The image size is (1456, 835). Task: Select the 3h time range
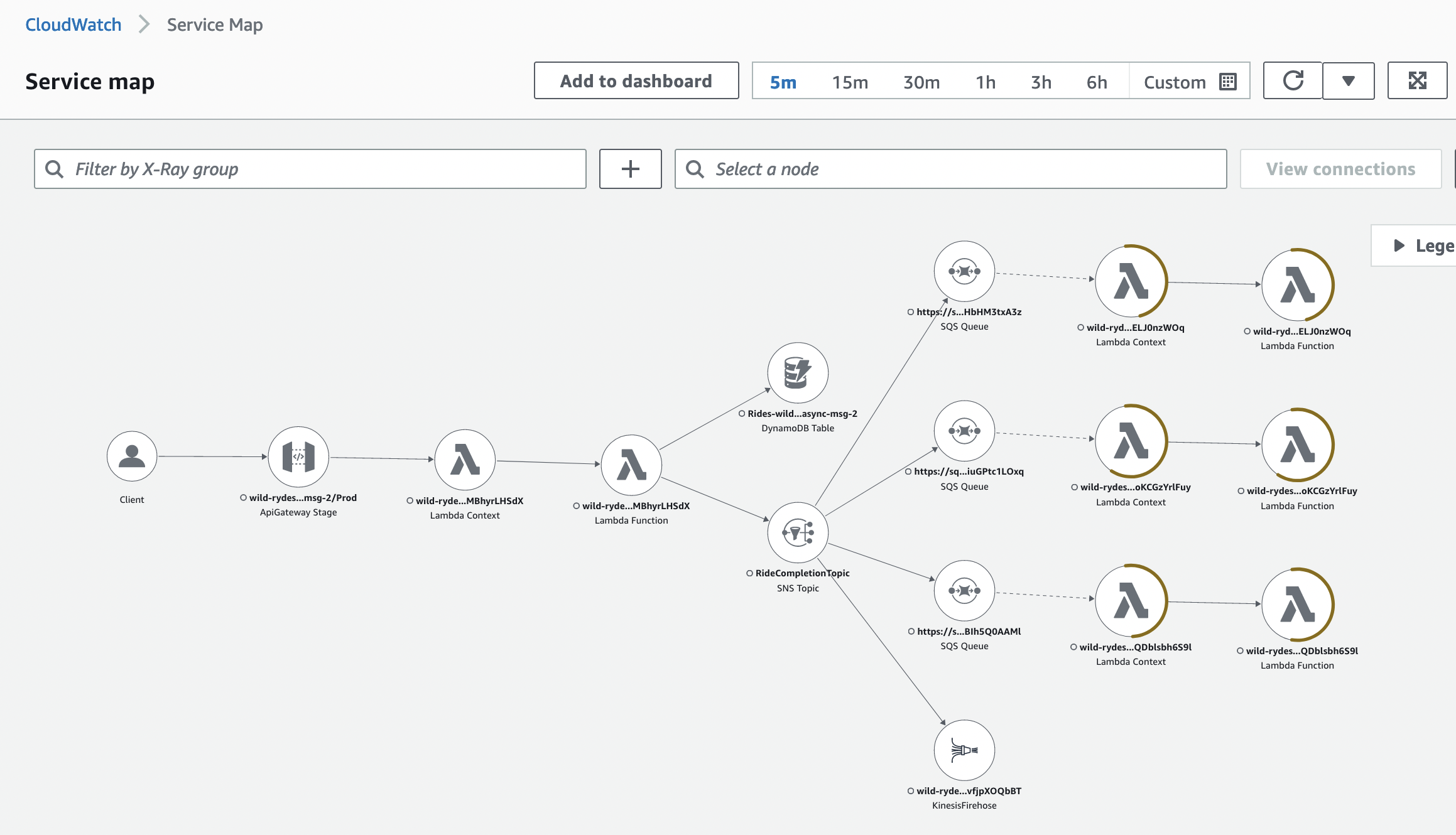click(1041, 82)
